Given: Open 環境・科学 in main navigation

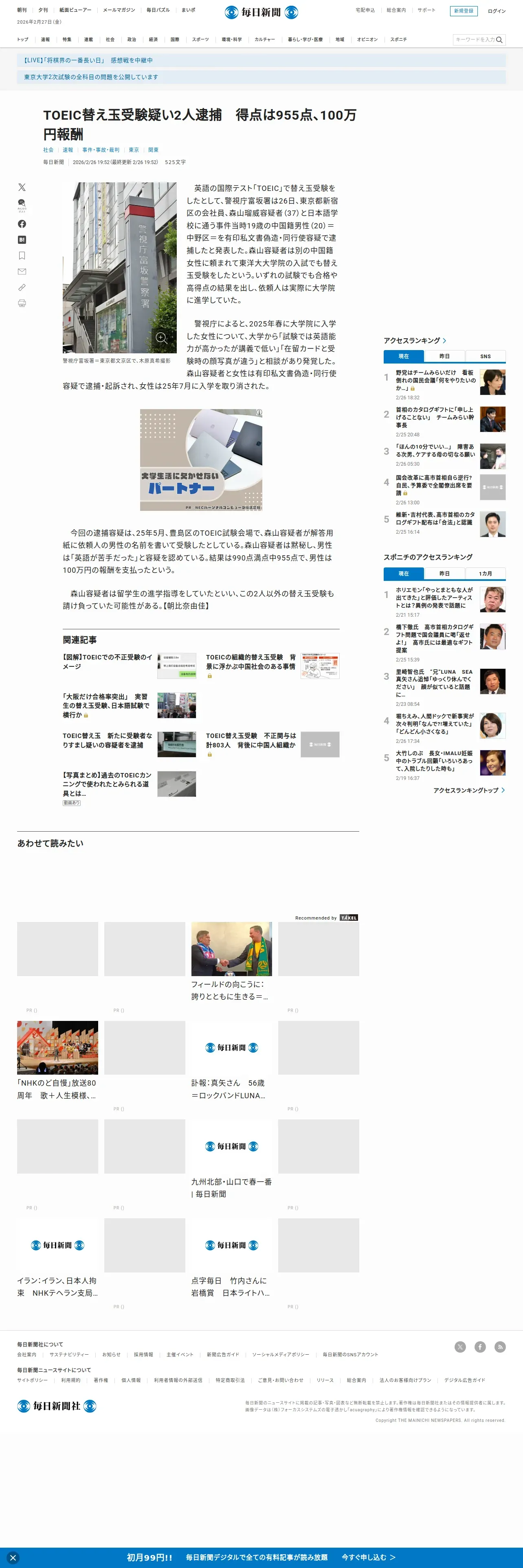Looking at the screenshot, I should (x=231, y=39).
